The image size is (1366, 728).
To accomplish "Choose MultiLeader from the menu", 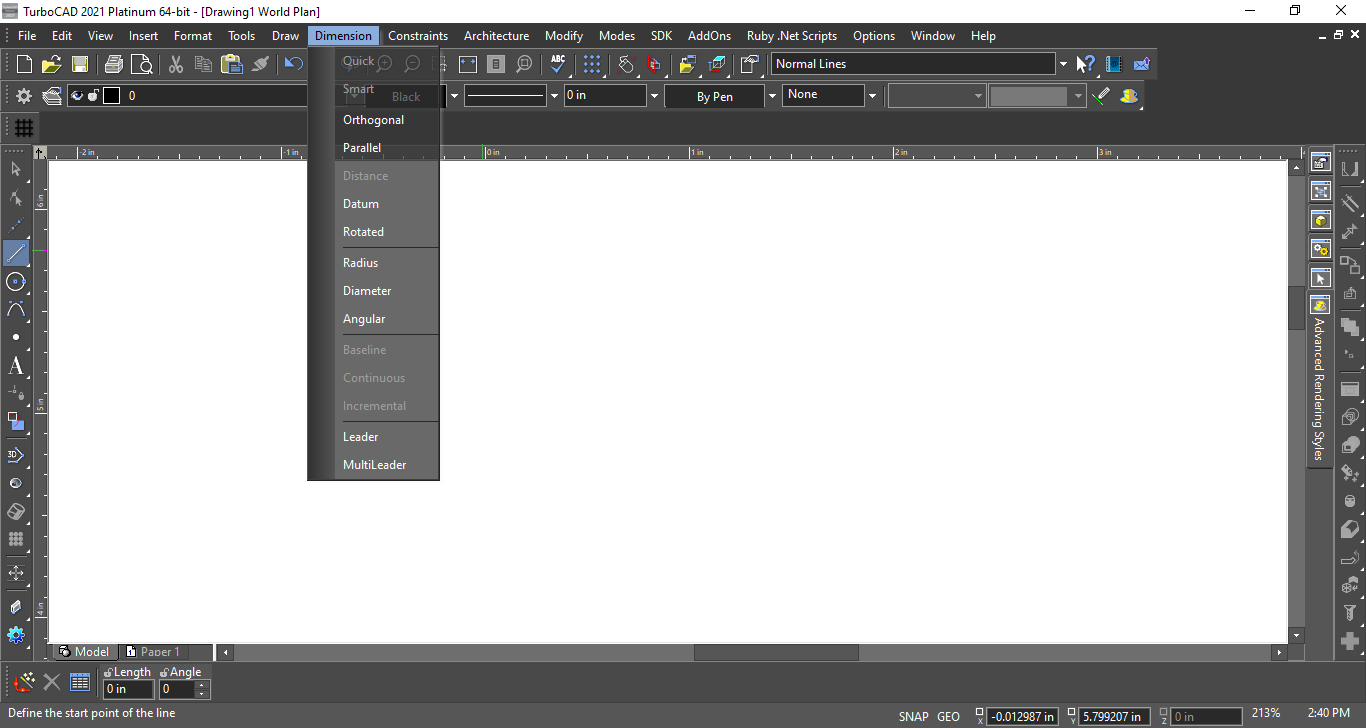I will (x=374, y=465).
